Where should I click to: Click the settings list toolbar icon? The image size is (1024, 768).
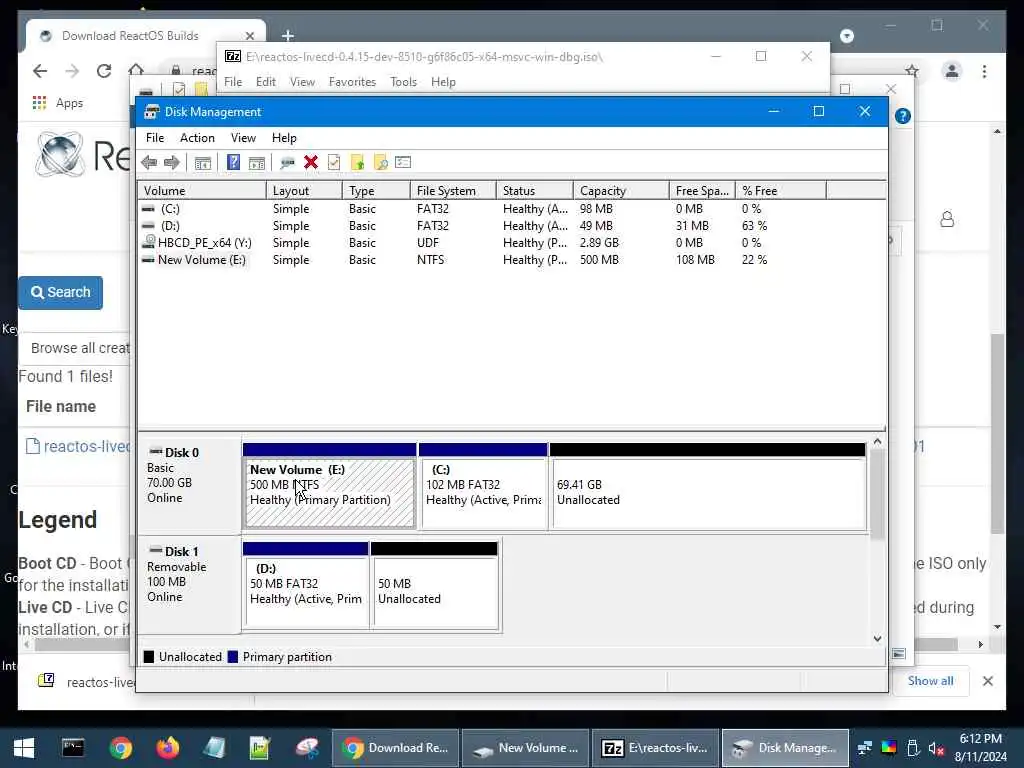coord(403,162)
